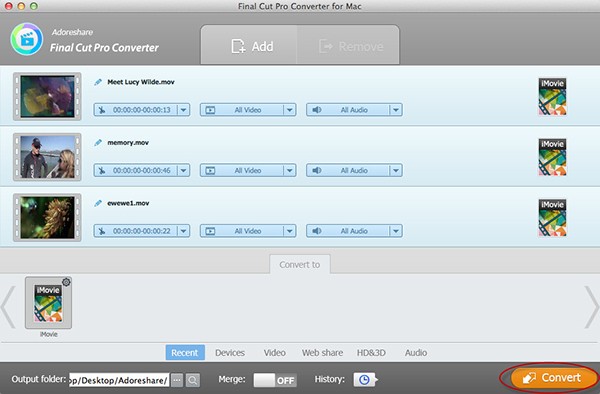Open iMovie preset settings gear

click(66, 282)
